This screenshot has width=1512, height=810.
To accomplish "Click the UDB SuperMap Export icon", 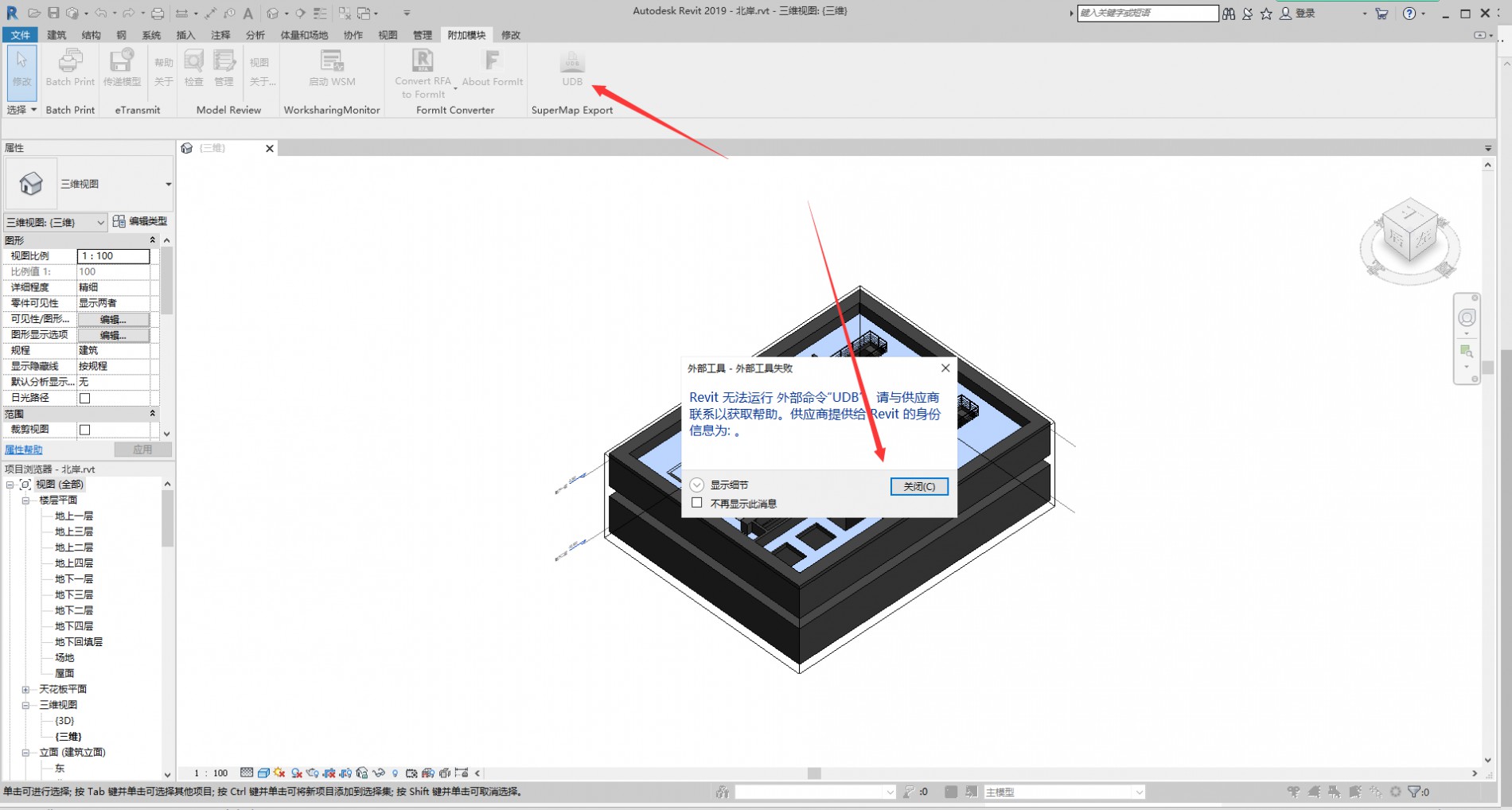I will [572, 64].
